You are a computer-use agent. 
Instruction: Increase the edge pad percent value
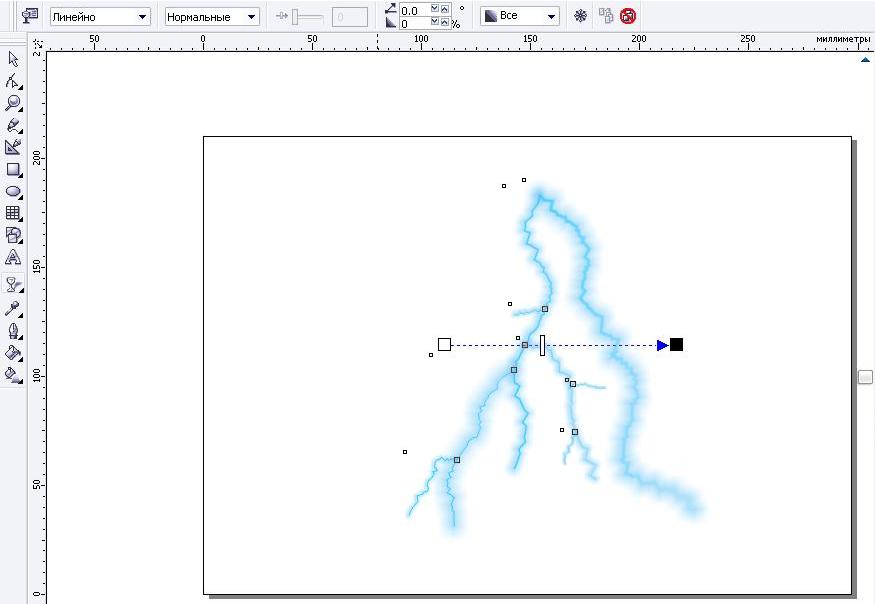coord(445,22)
